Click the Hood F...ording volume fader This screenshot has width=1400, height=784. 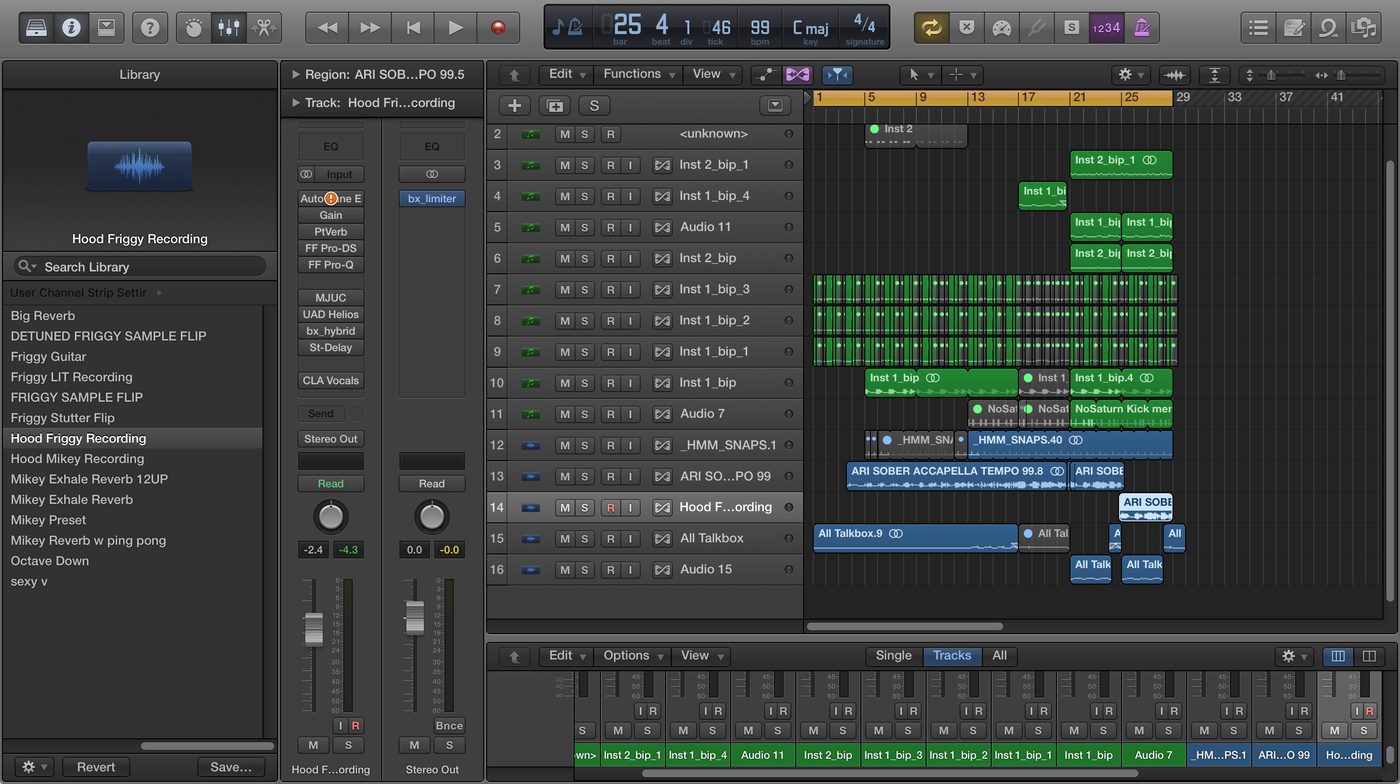(x=314, y=628)
